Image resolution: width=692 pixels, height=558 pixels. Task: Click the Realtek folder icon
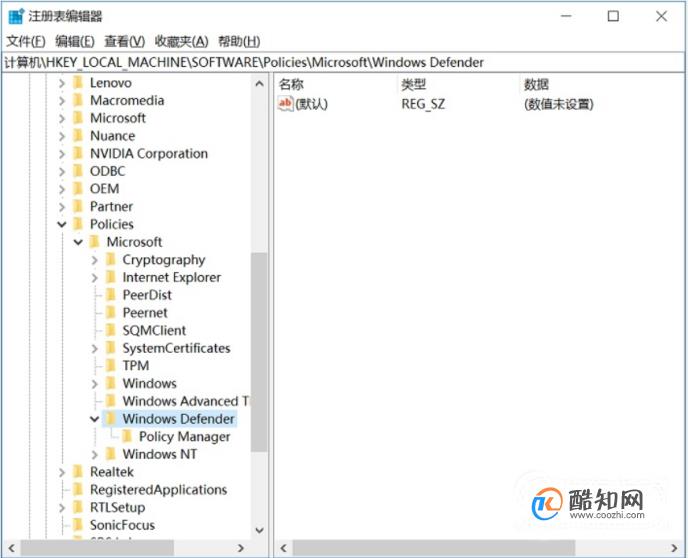(78, 471)
